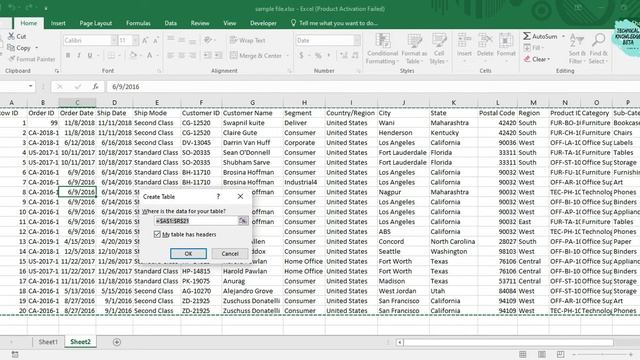
Task: Apply Percent Style icon
Action: click(x=318, y=55)
